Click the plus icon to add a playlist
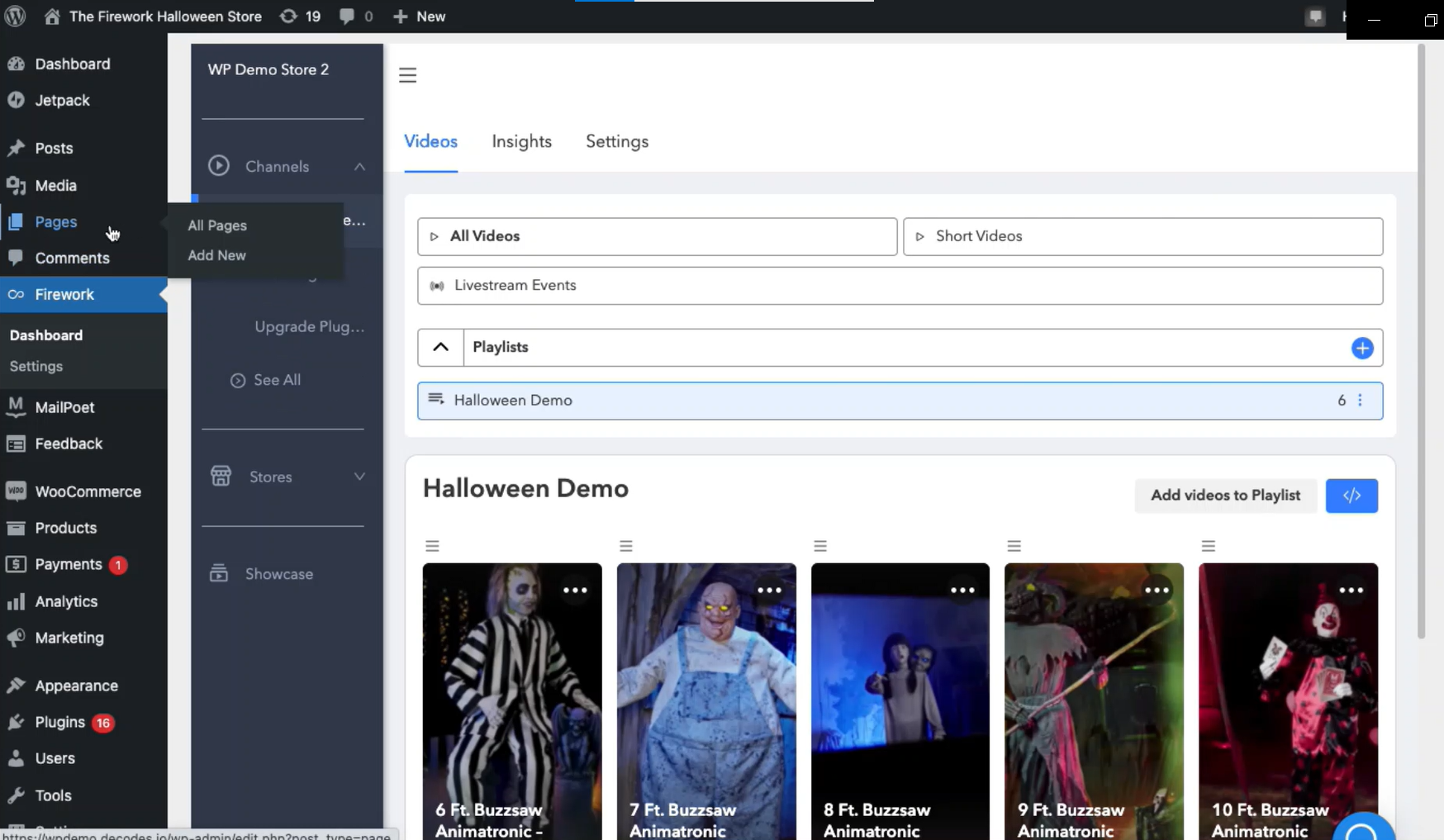 [x=1361, y=348]
